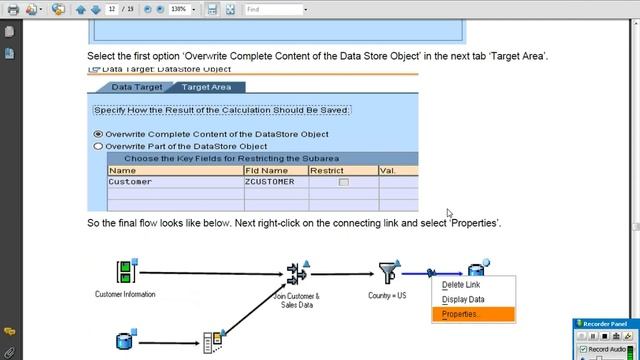Click 'Choose the Key Fields' header bar

coord(262,158)
